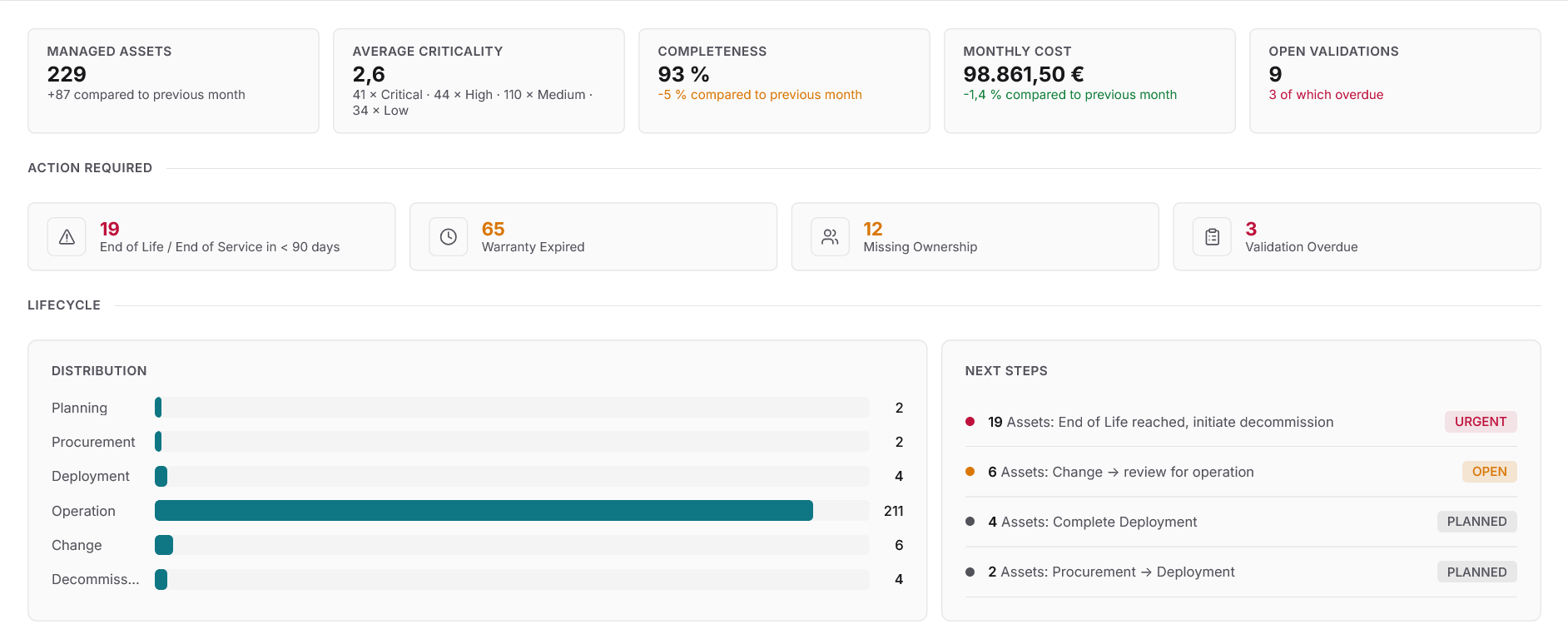This screenshot has width=1568, height=639.
Task: Click the Operation count 211
Action: point(894,511)
